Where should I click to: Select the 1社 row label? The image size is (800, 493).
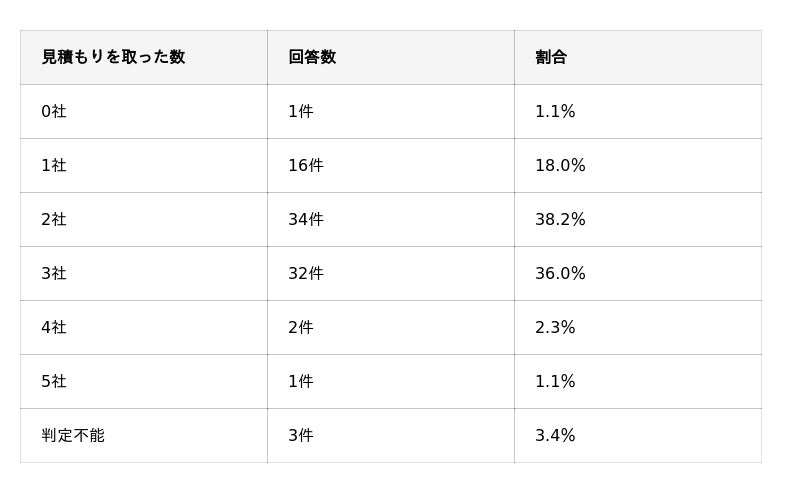54,165
